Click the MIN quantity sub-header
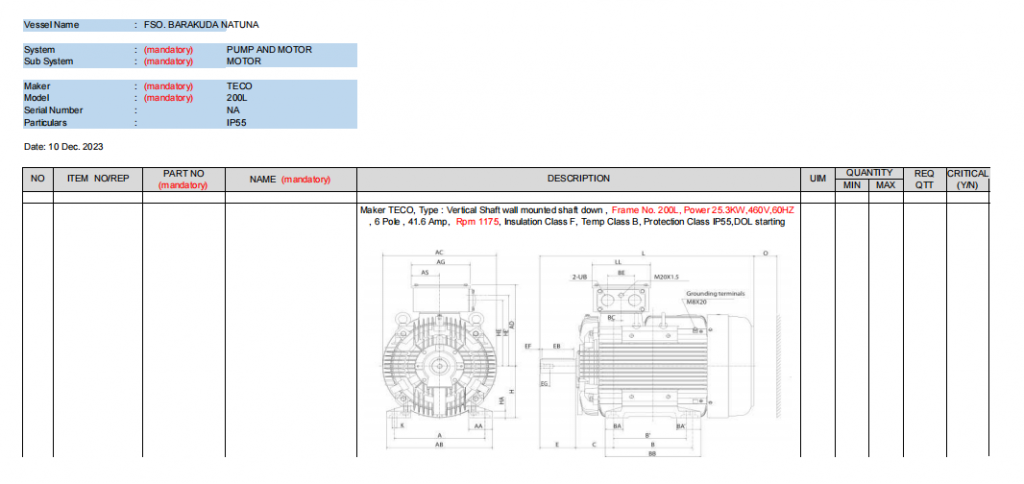Viewport: 1024px width, 484px height. click(x=851, y=185)
